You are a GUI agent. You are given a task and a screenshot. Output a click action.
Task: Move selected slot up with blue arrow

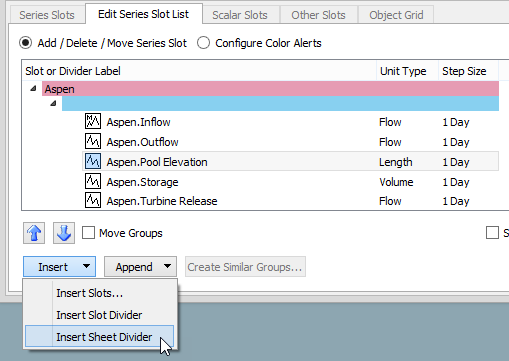pos(34,233)
